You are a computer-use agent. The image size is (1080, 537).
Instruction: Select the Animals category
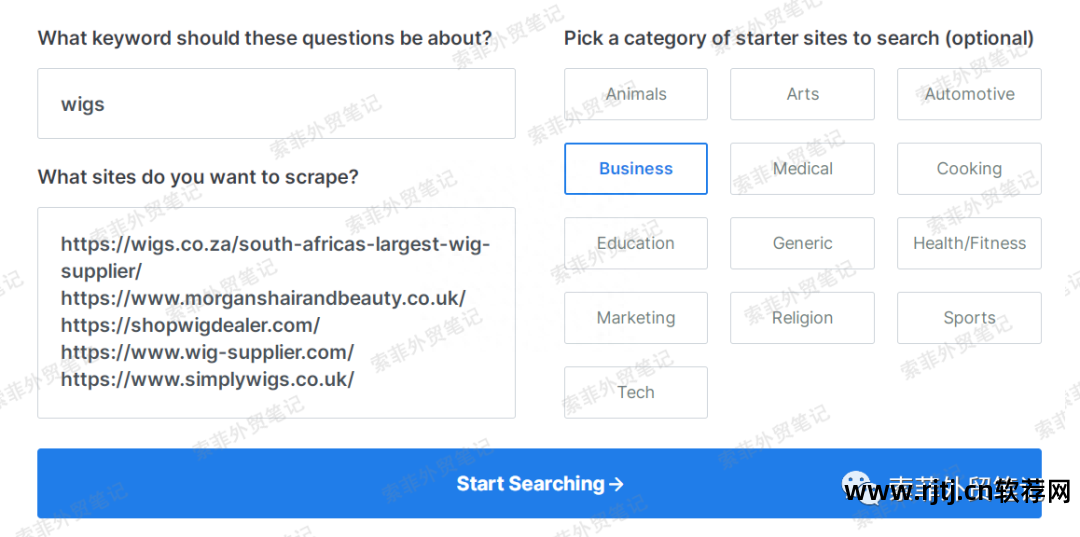[x=636, y=94]
